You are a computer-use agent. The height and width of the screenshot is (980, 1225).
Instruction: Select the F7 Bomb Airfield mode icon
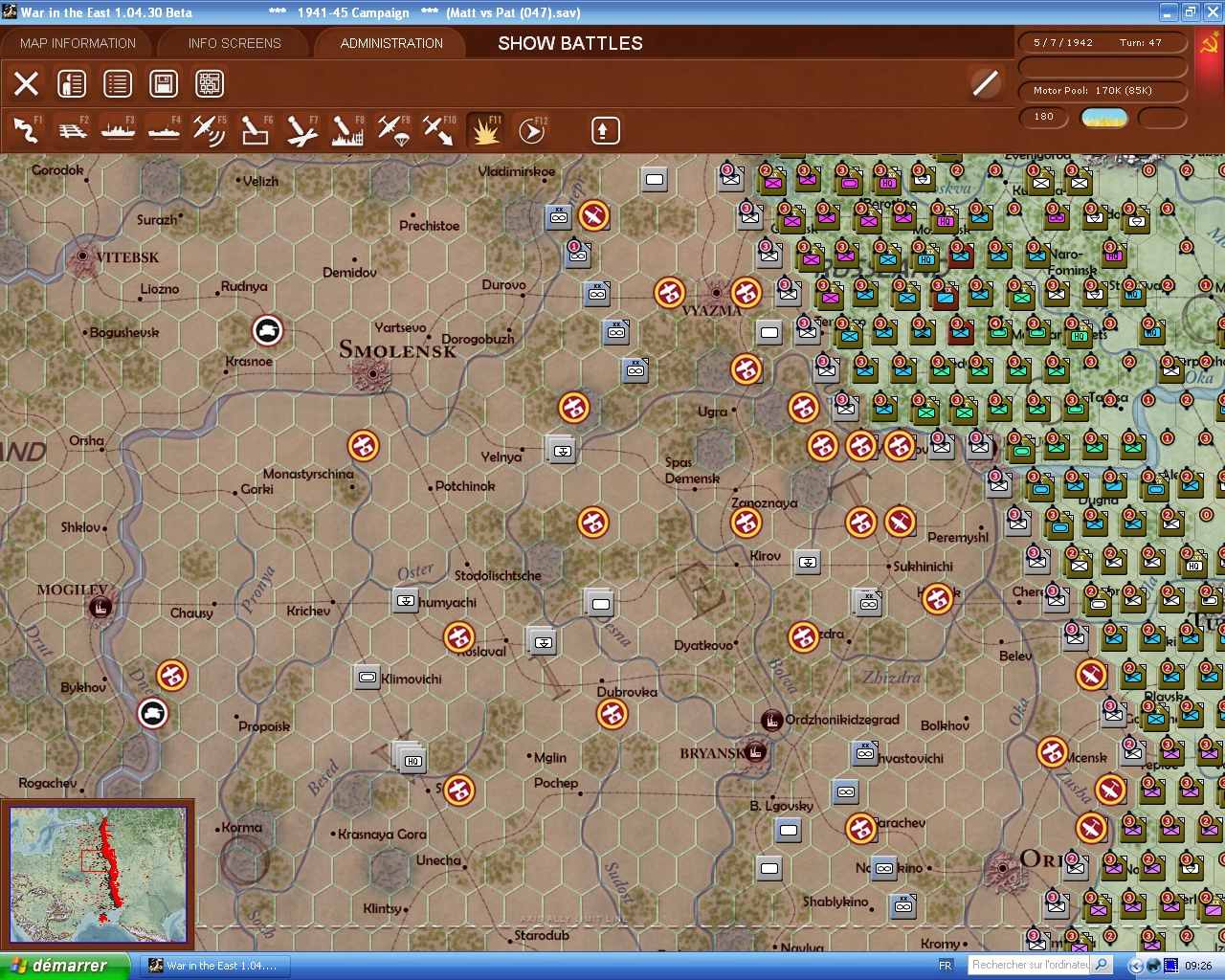[301, 130]
